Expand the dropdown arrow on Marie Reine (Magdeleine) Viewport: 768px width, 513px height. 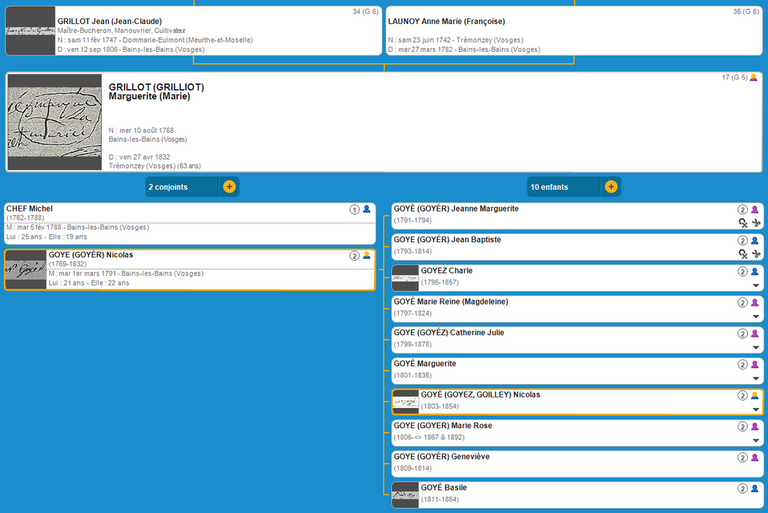pos(755,316)
